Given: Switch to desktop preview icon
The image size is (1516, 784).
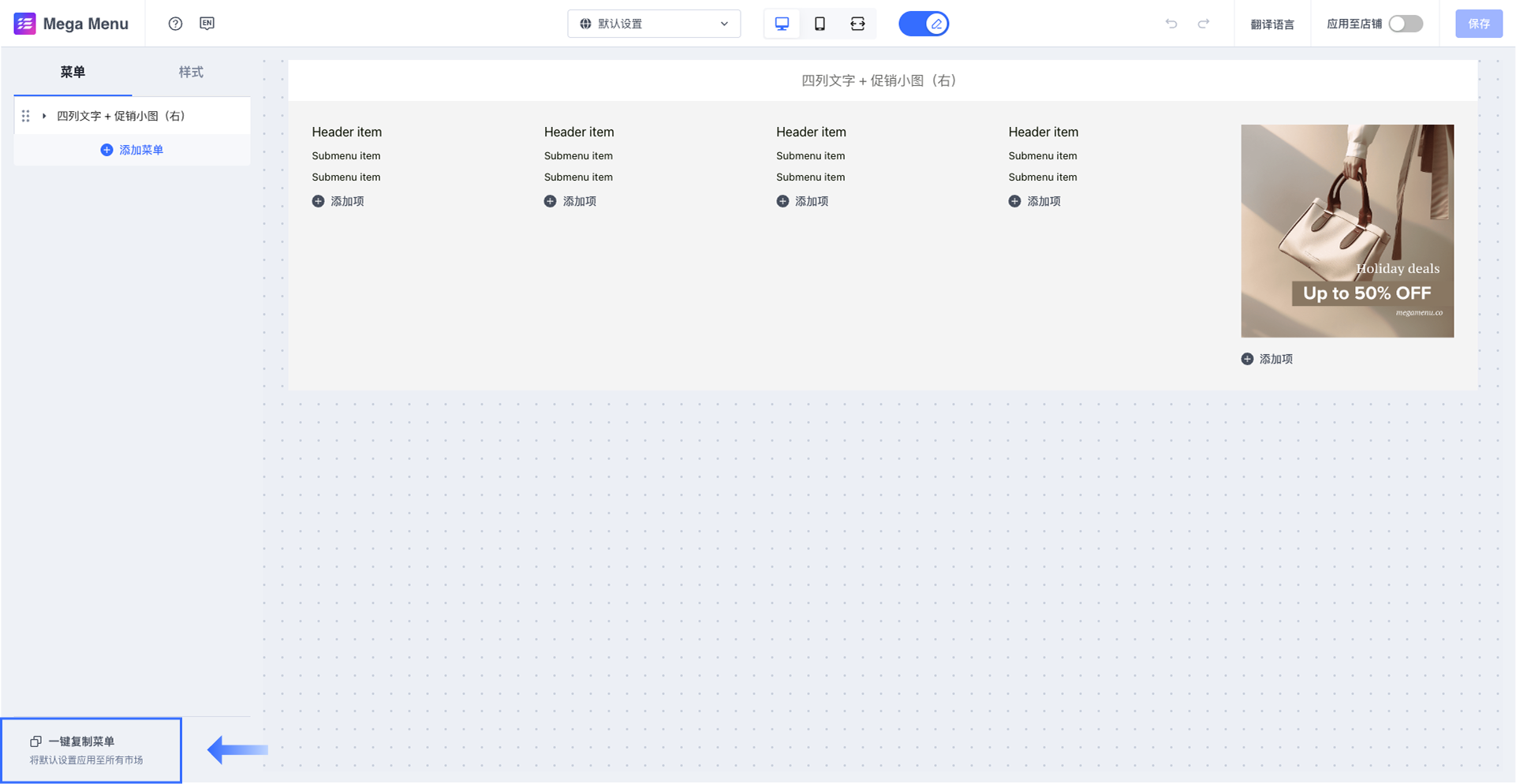Looking at the screenshot, I should pyautogui.click(x=782, y=24).
